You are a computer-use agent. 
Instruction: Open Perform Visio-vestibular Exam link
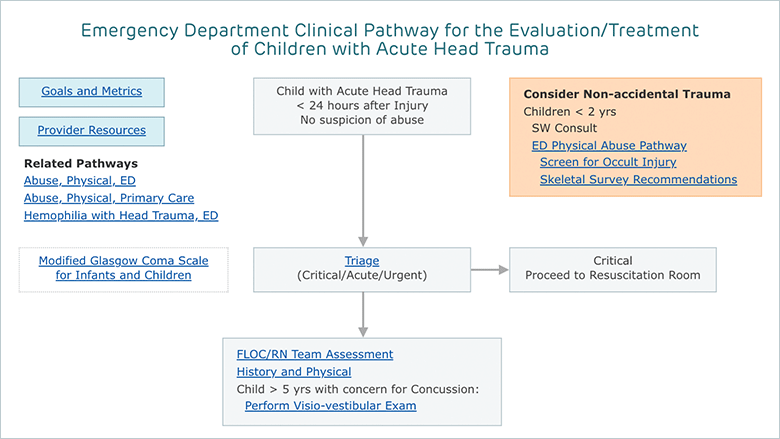330,406
